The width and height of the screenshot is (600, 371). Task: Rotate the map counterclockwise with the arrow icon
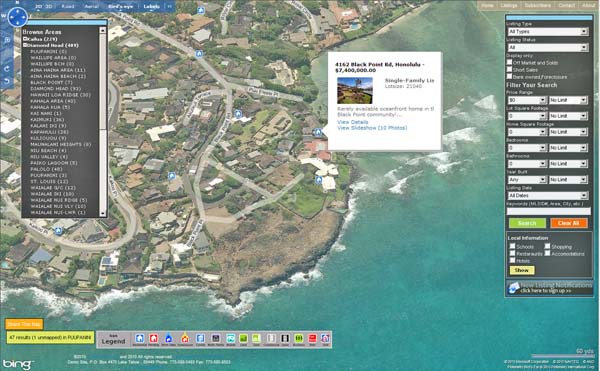7,81
